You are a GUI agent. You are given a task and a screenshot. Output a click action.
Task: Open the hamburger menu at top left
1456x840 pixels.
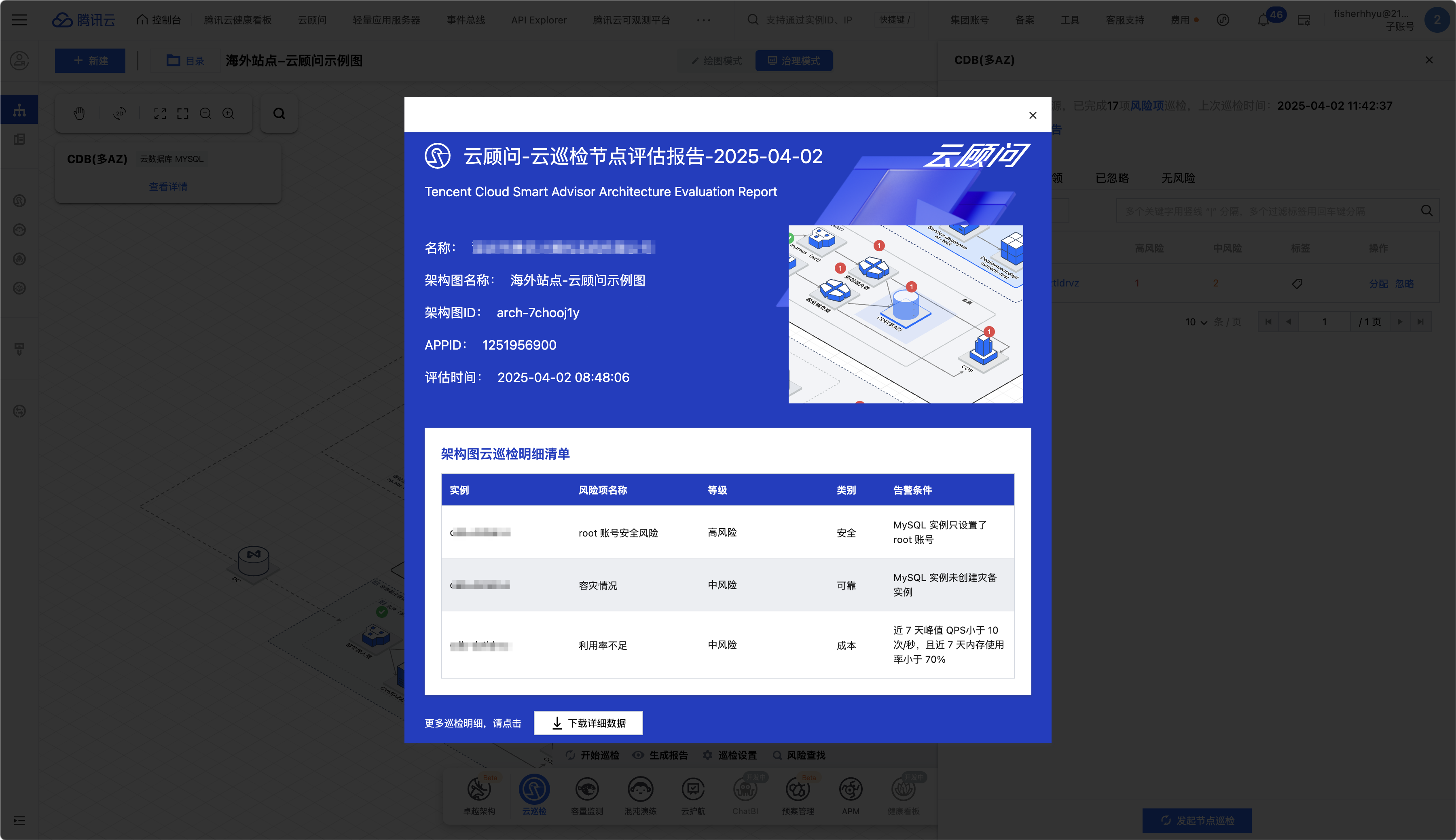19,19
